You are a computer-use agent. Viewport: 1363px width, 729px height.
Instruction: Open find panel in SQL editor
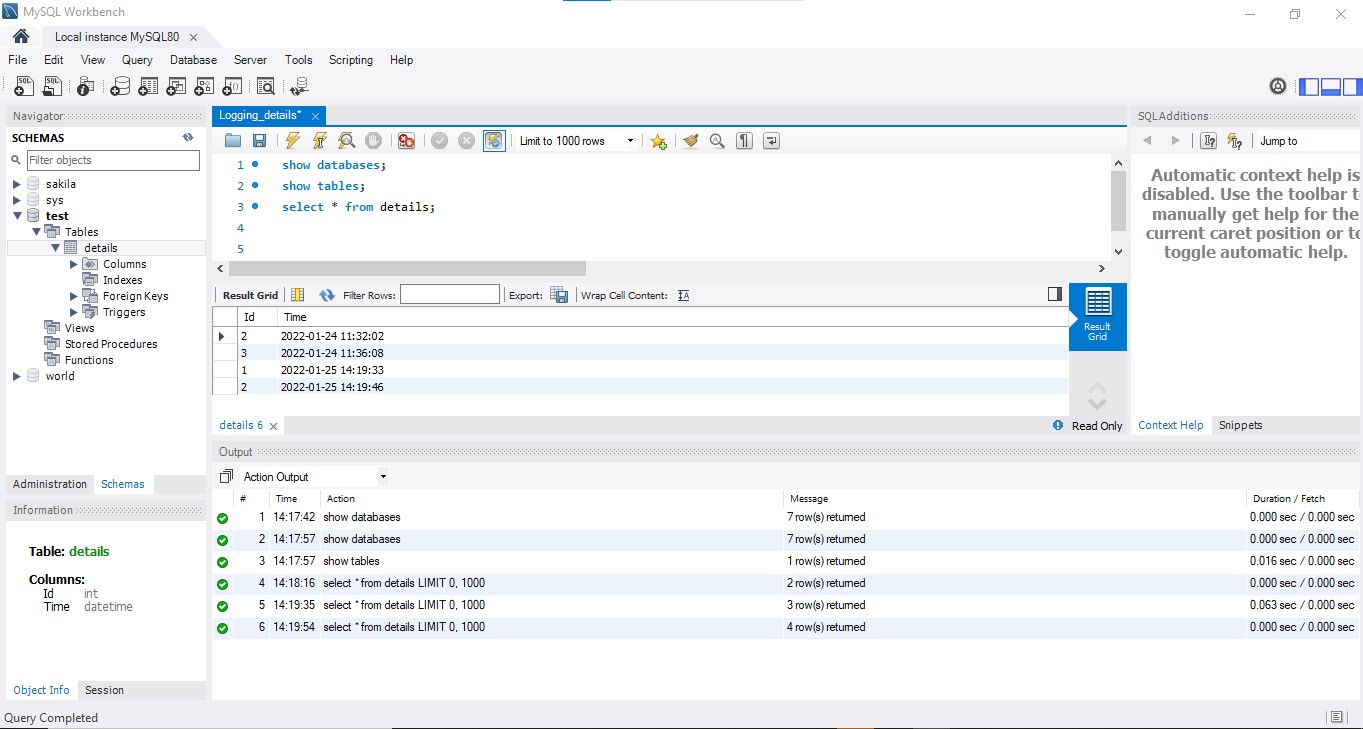click(717, 141)
